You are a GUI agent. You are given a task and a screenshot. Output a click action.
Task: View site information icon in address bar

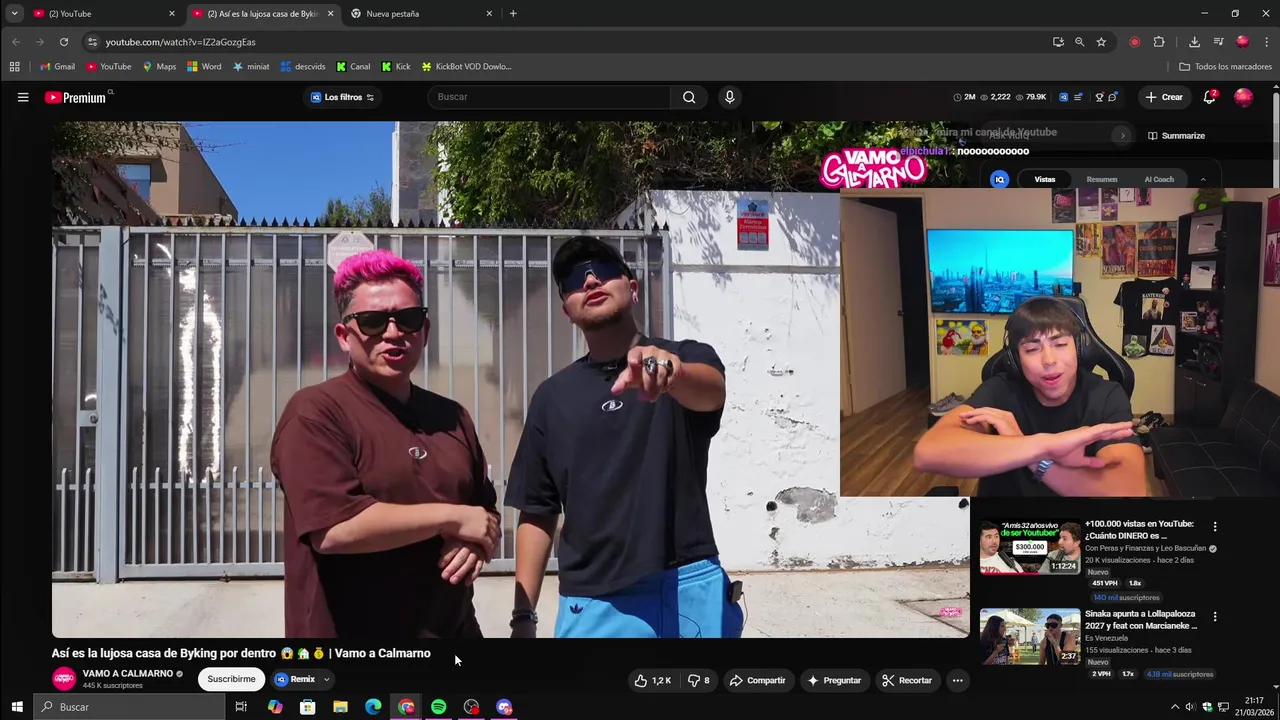92,42
